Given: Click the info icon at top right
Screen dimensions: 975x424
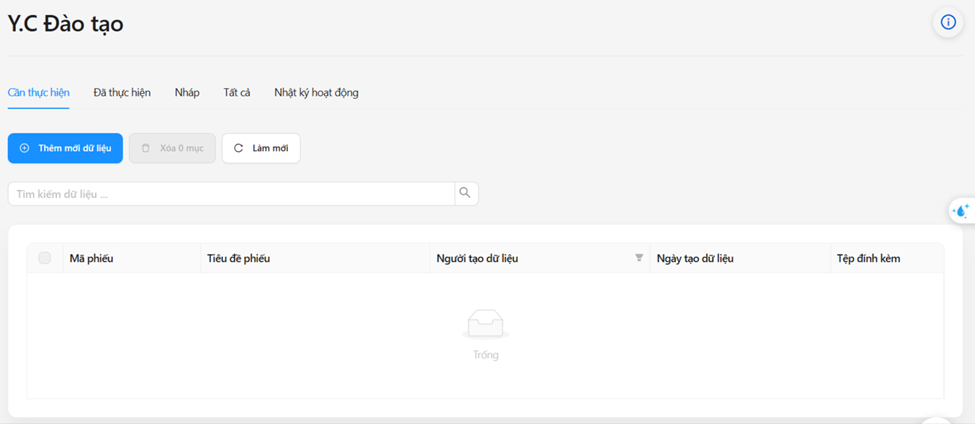Looking at the screenshot, I should [x=948, y=22].
